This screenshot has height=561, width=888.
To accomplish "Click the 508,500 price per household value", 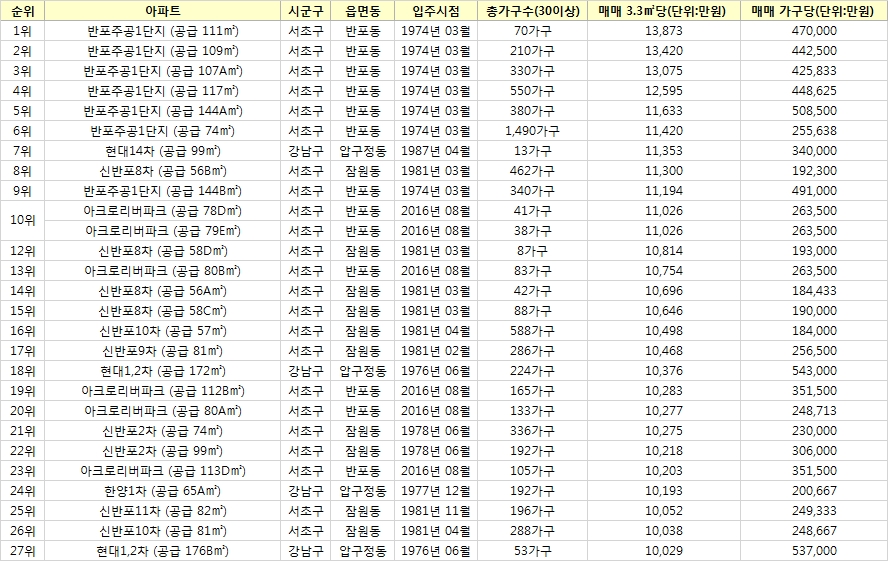I will tap(814, 111).
